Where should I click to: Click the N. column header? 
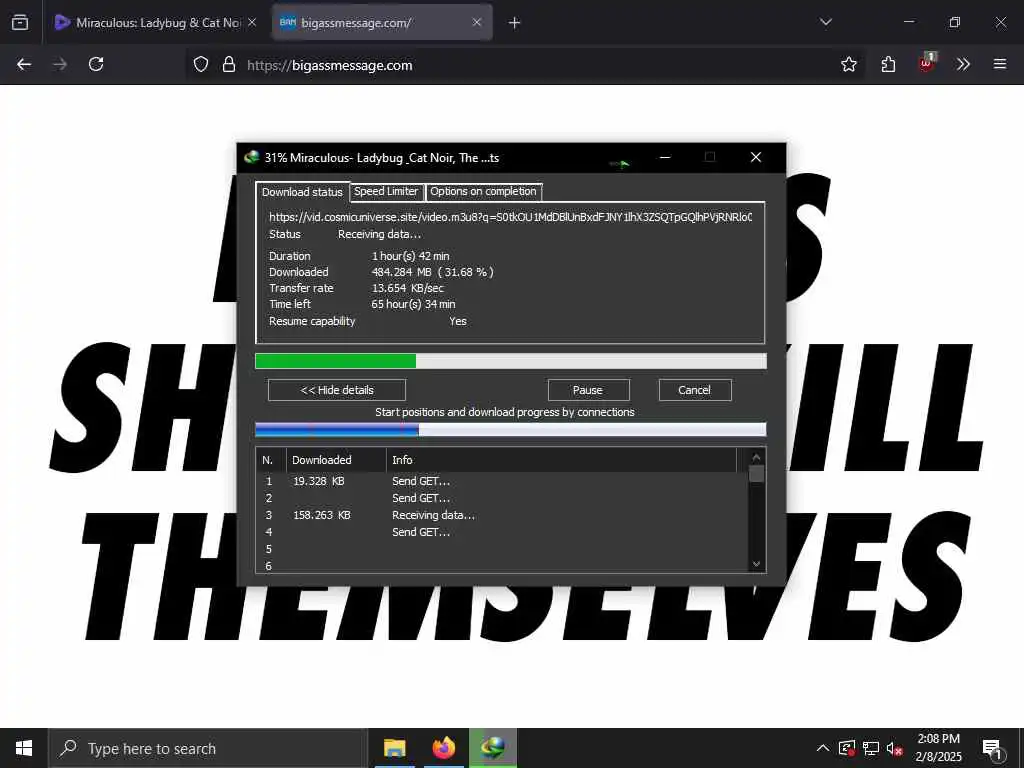[x=271, y=460]
